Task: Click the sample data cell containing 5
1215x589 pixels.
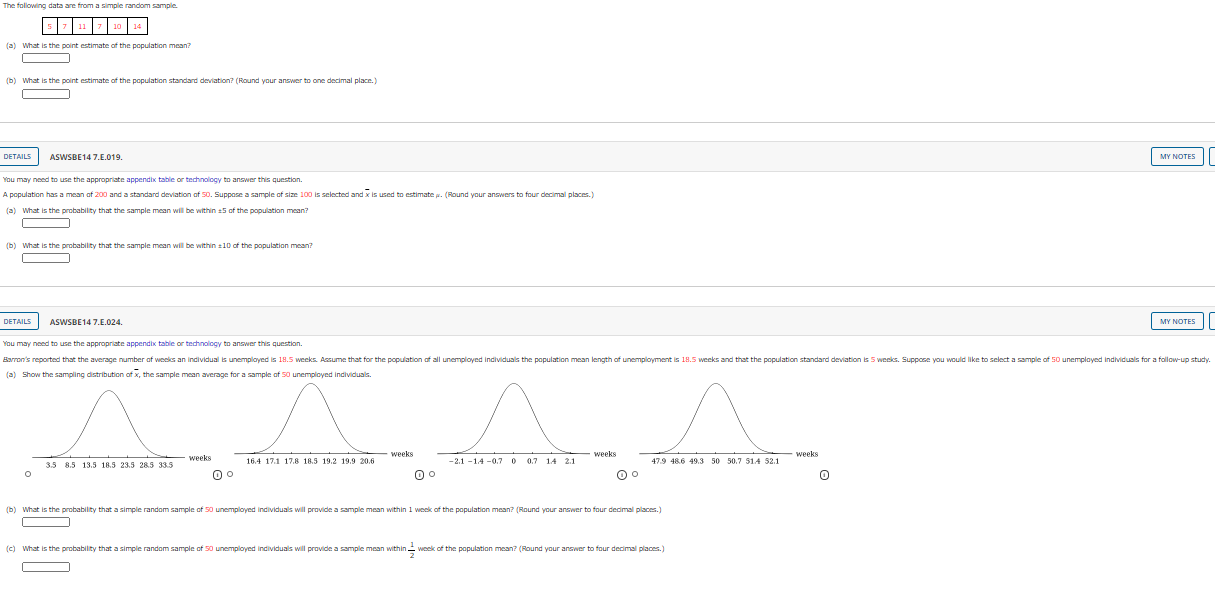Action: 51,25
